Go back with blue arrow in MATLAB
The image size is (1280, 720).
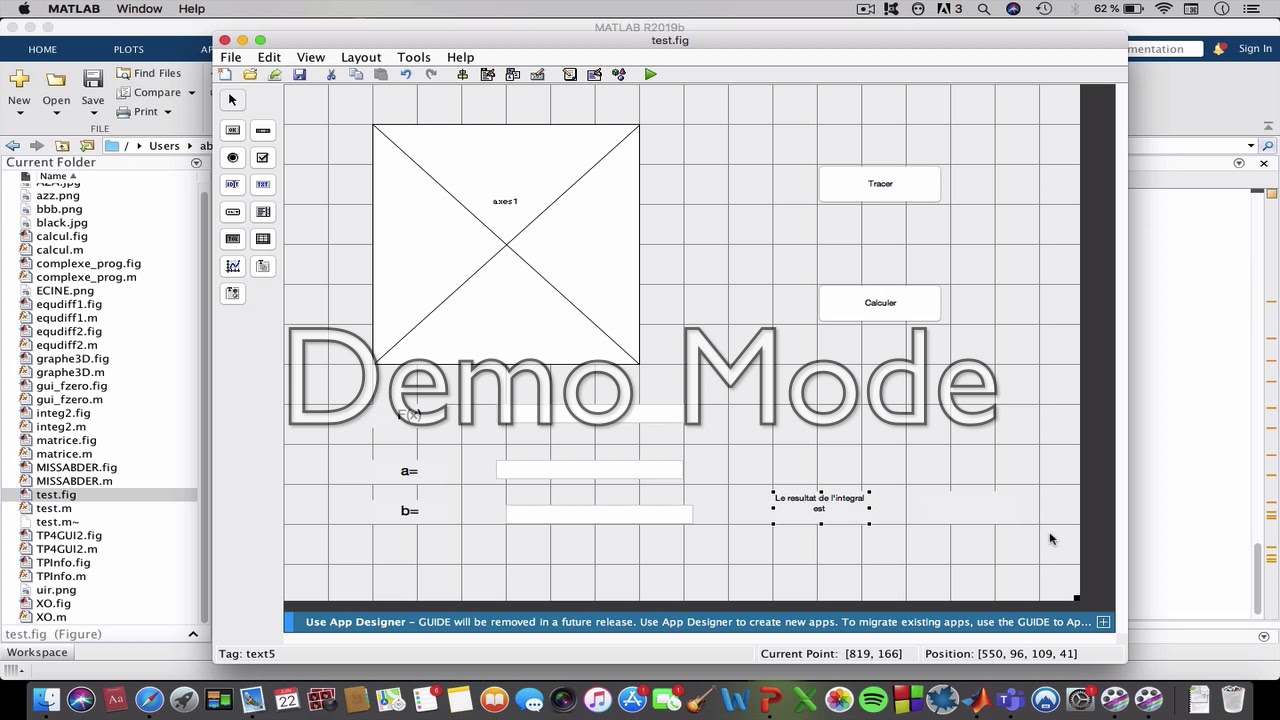[x=13, y=146]
